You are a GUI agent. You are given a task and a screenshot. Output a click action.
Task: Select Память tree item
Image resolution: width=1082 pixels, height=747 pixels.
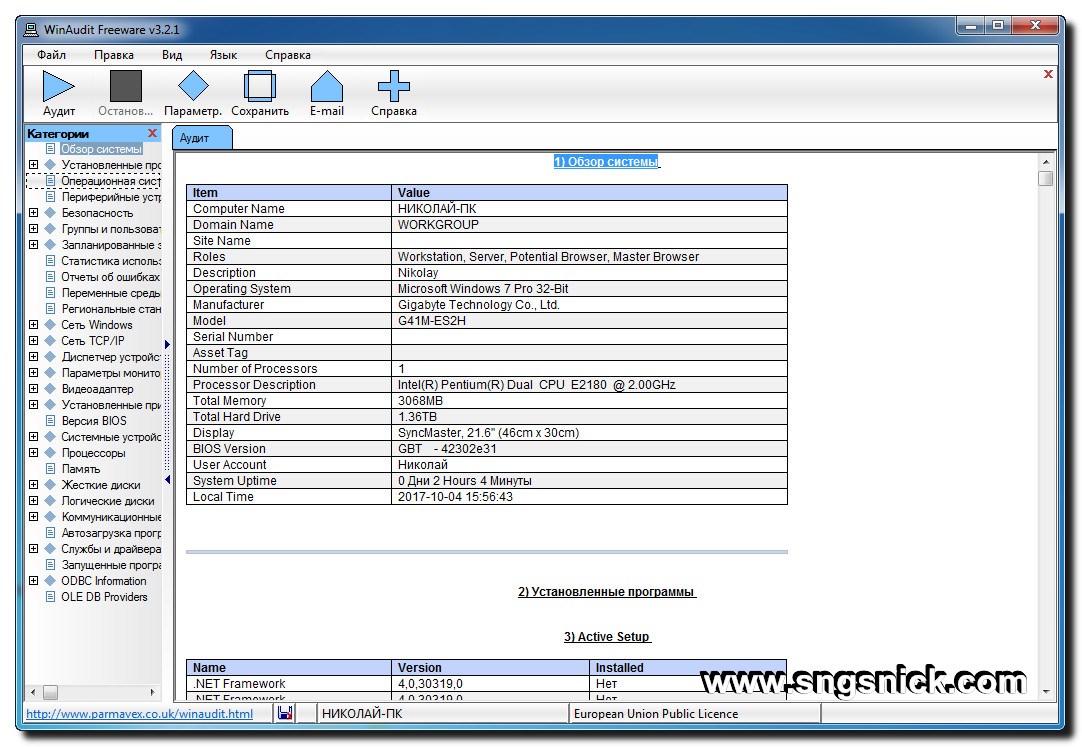81,468
